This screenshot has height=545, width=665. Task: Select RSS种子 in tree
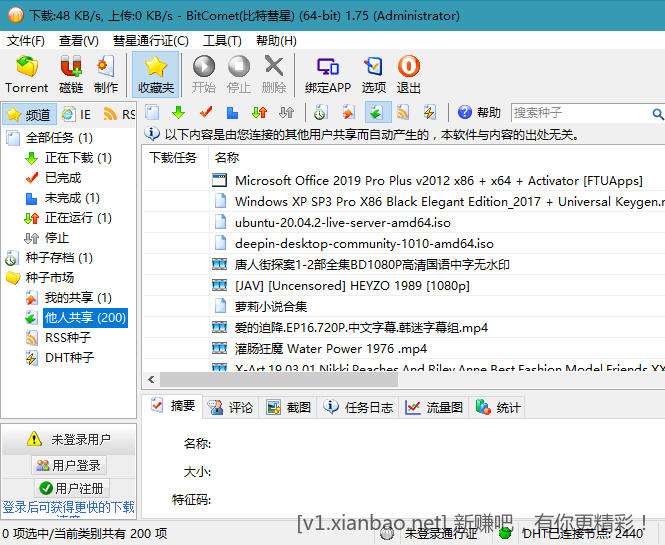[58, 338]
